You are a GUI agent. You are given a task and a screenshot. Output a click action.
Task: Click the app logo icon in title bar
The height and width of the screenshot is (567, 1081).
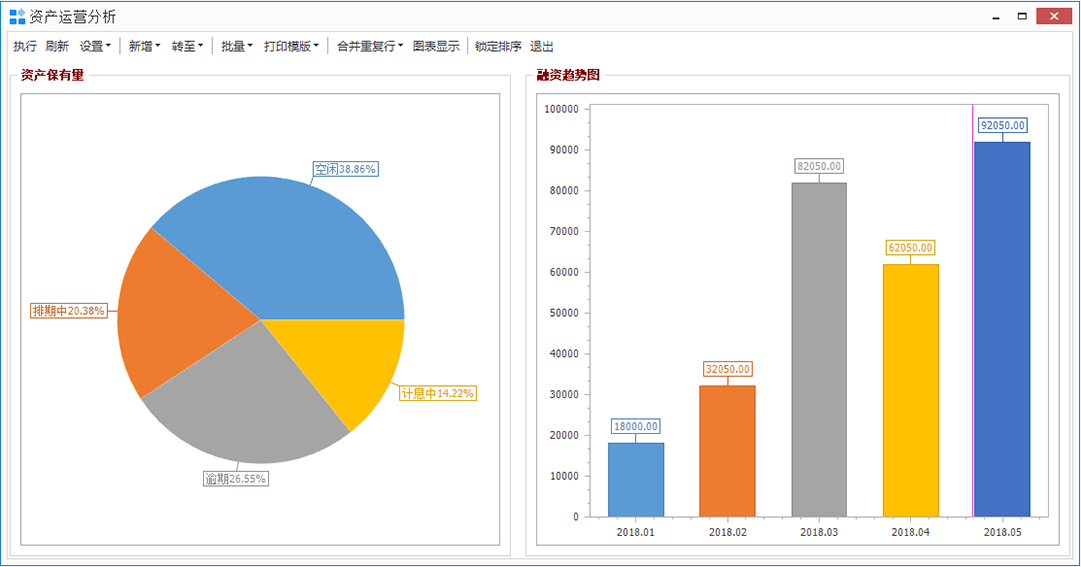(x=17, y=17)
